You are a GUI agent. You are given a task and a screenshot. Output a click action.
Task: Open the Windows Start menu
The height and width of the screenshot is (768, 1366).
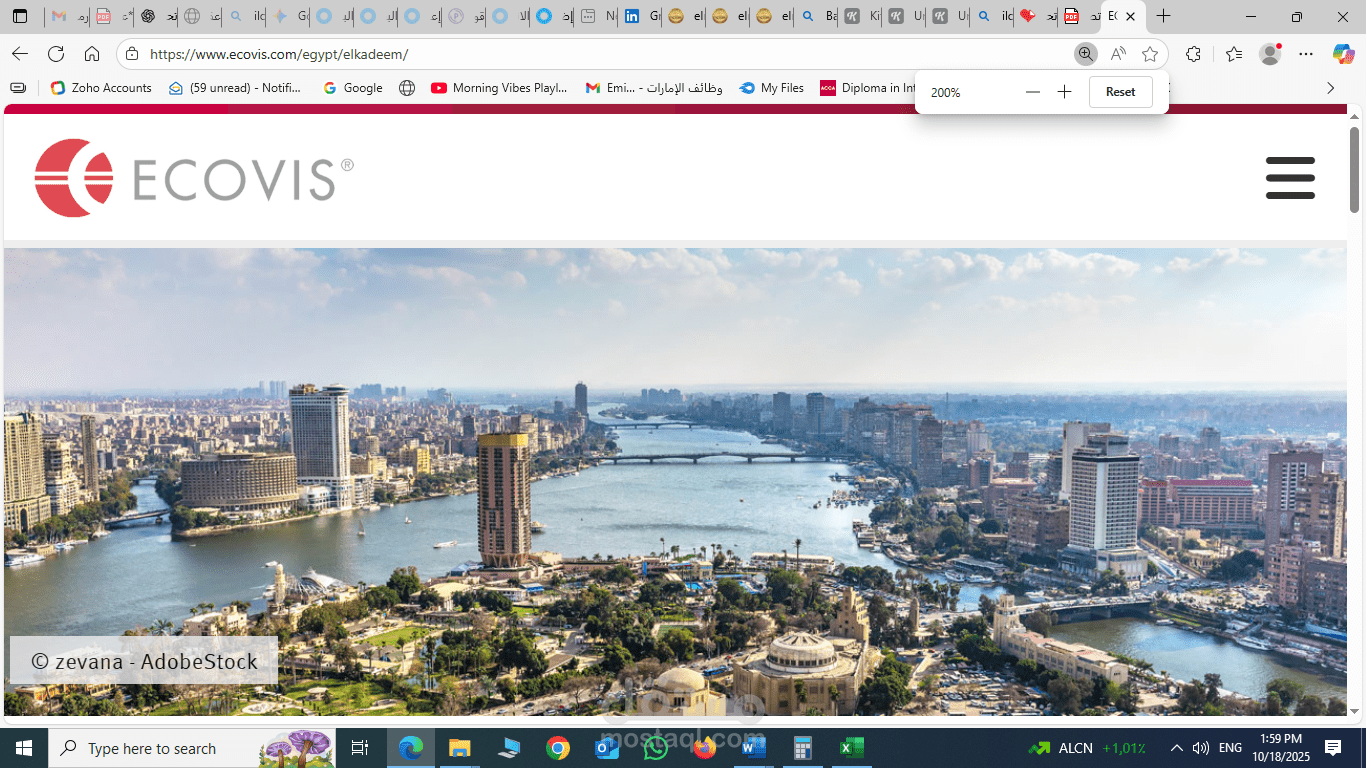click(24, 748)
